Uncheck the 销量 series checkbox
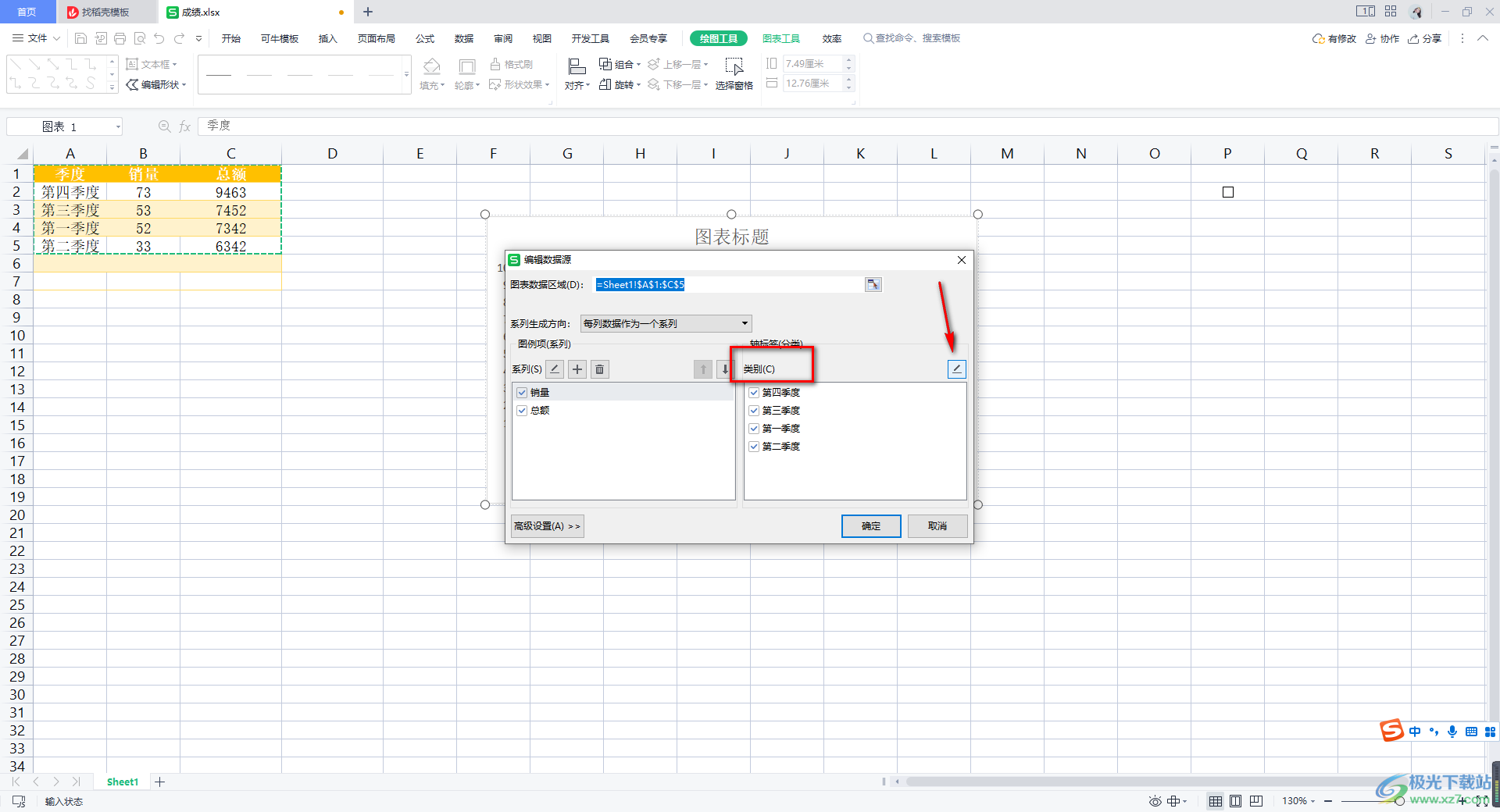This screenshot has height=812, width=1500. pyautogui.click(x=522, y=393)
